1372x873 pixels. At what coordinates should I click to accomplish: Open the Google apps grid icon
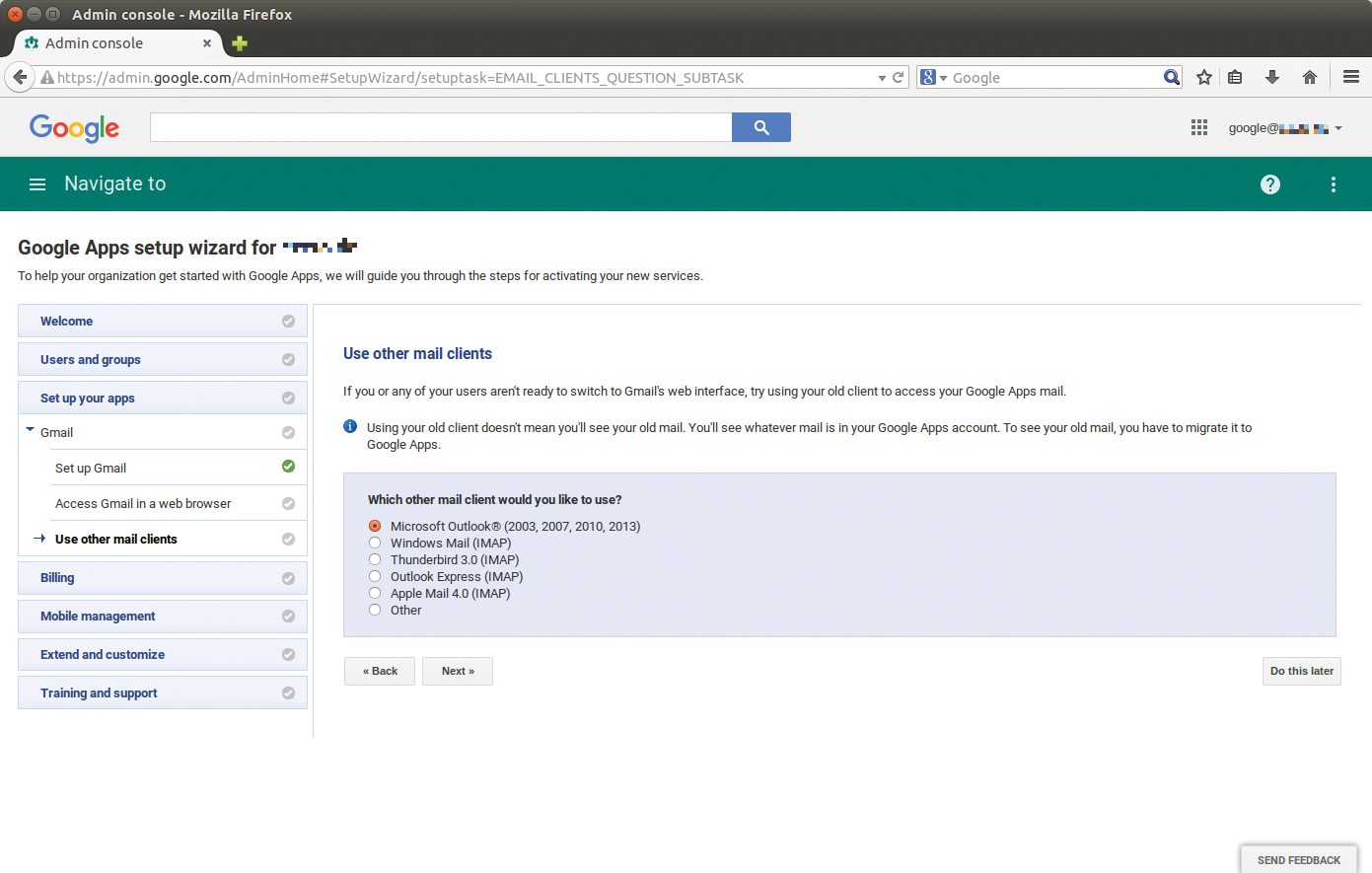click(x=1199, y=127)
